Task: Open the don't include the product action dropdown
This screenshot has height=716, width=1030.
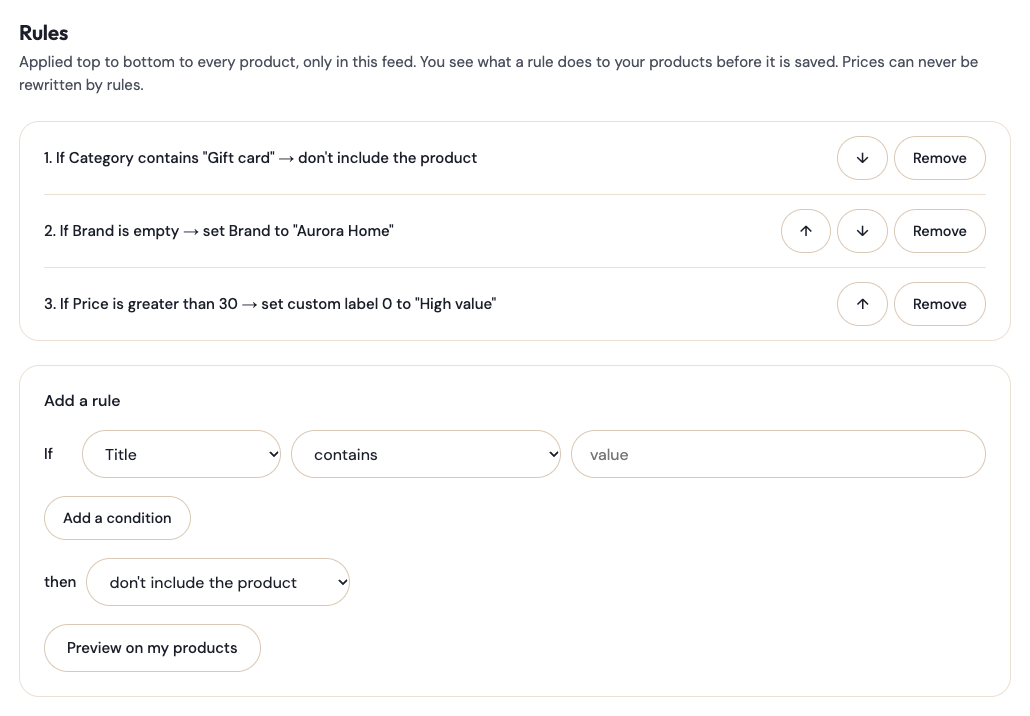Action: 217,582
